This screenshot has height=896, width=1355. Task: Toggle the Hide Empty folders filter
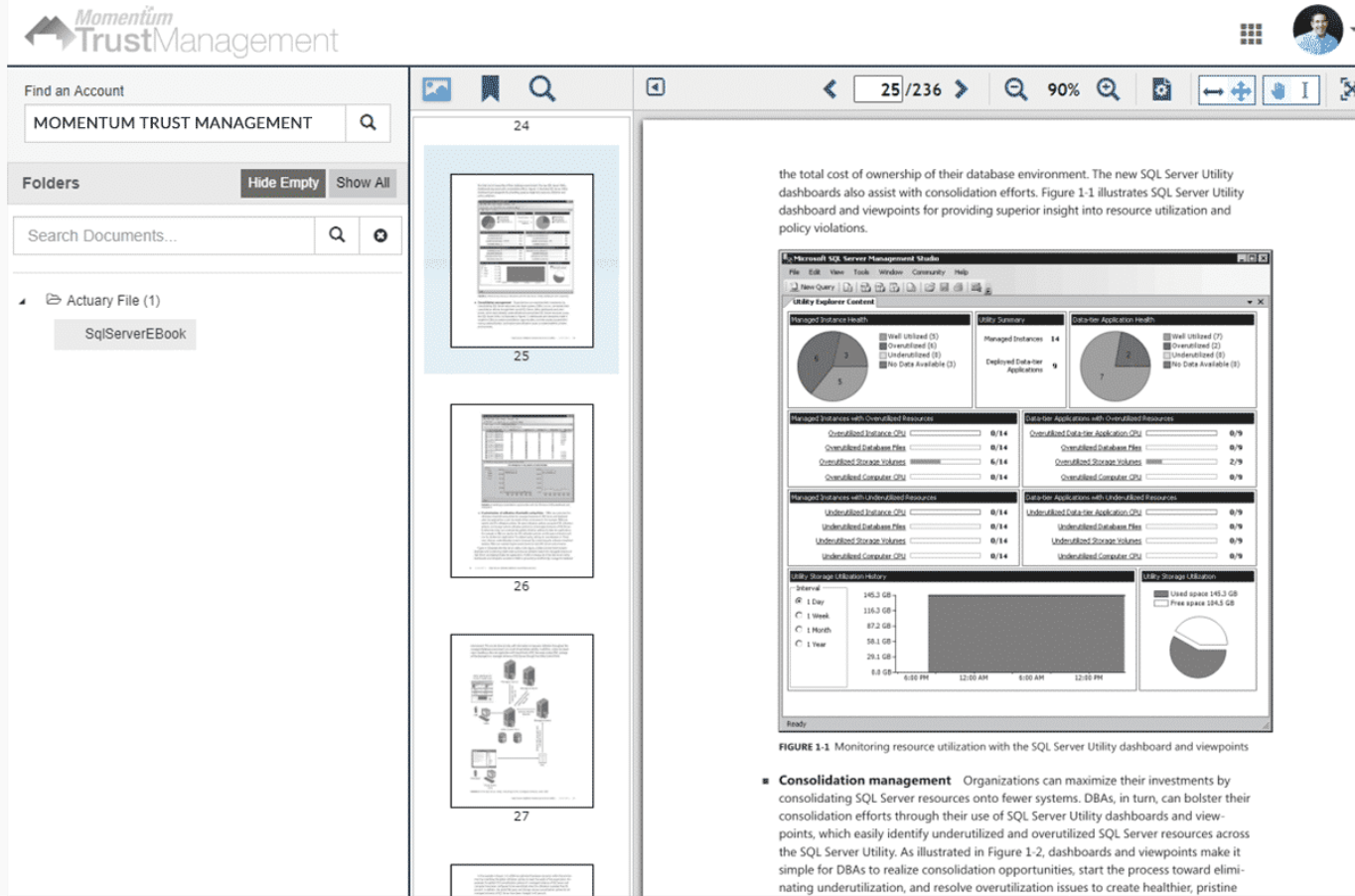coord(283,183)
